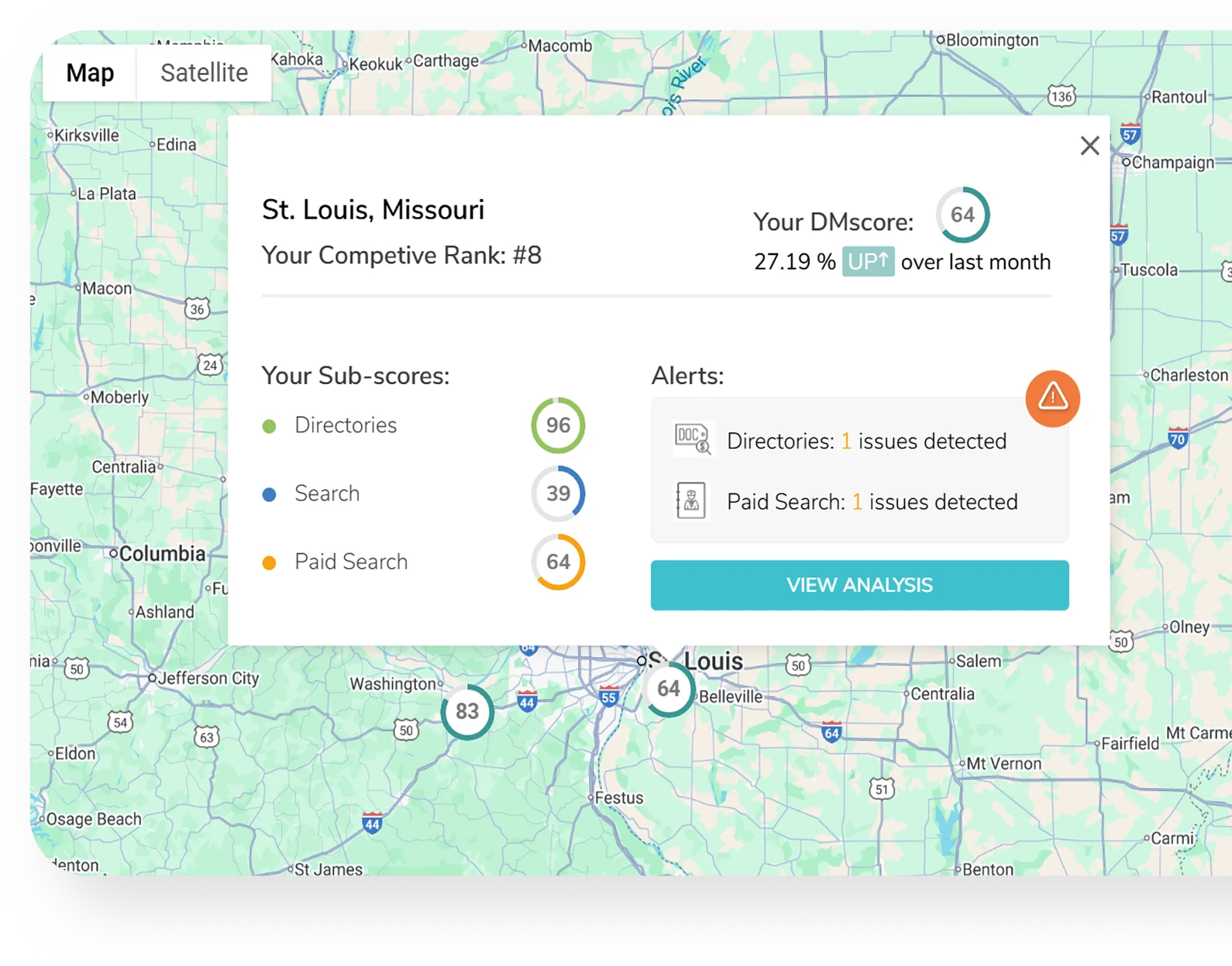Image resolution: width=1232 pixels, height=966 pixels.
Task: Click the Directories document alert icon
Action: pos(692,439)
